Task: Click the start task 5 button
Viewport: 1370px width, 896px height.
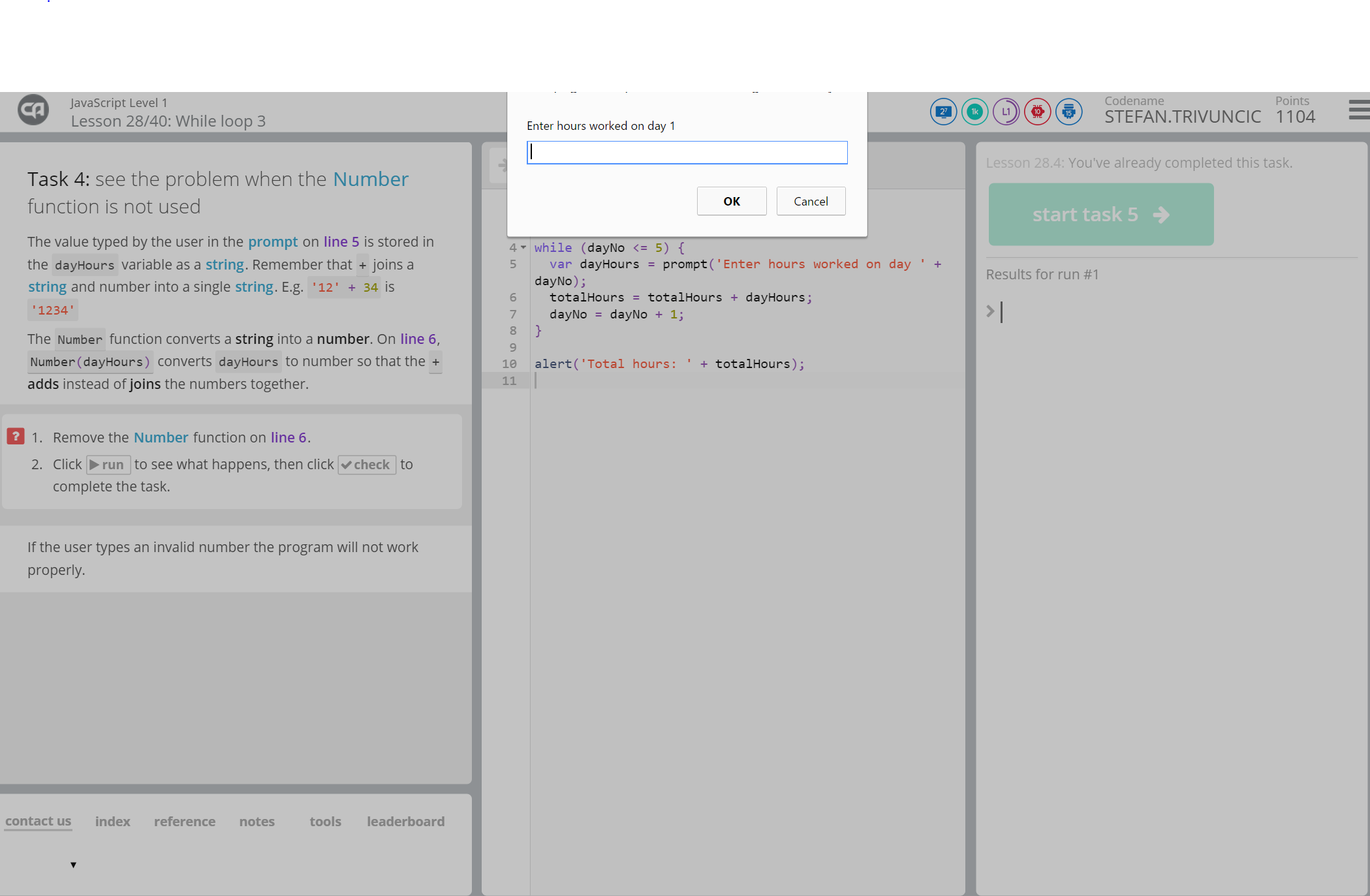Action: (x=1100, y=215)
